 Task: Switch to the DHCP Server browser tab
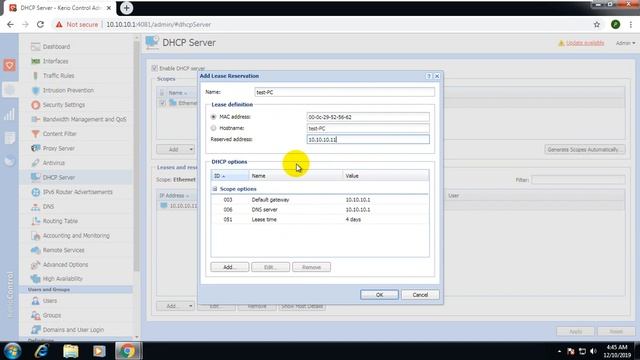click(x=60, y=8)
